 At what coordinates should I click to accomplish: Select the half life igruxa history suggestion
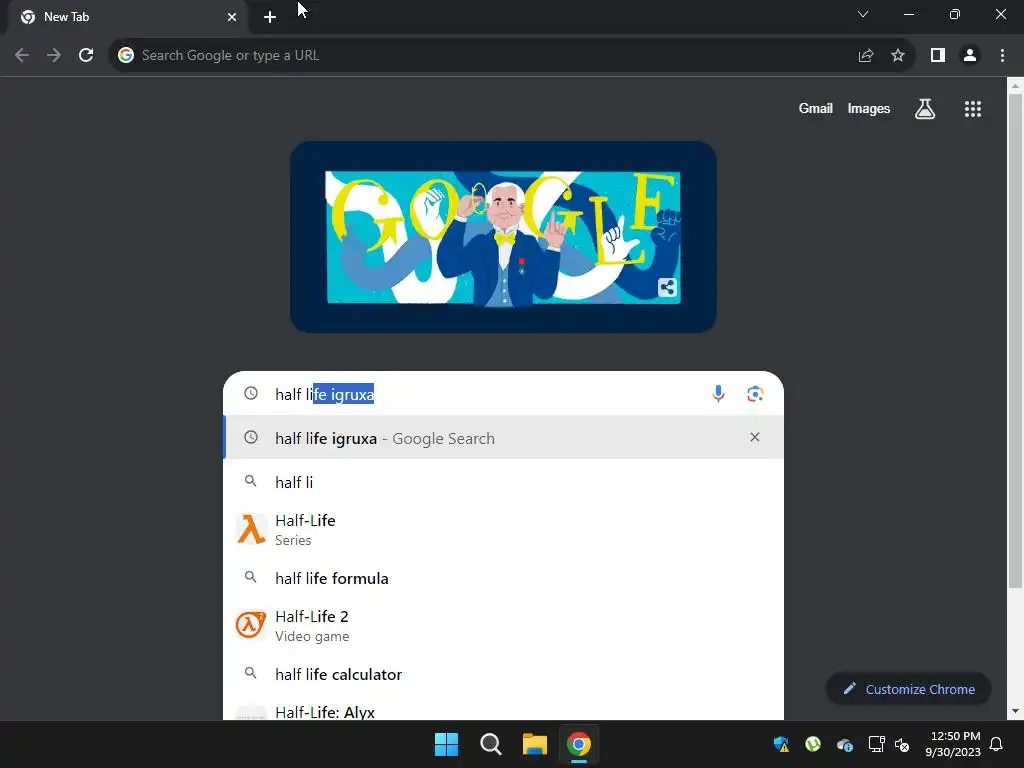click(503, 438)
